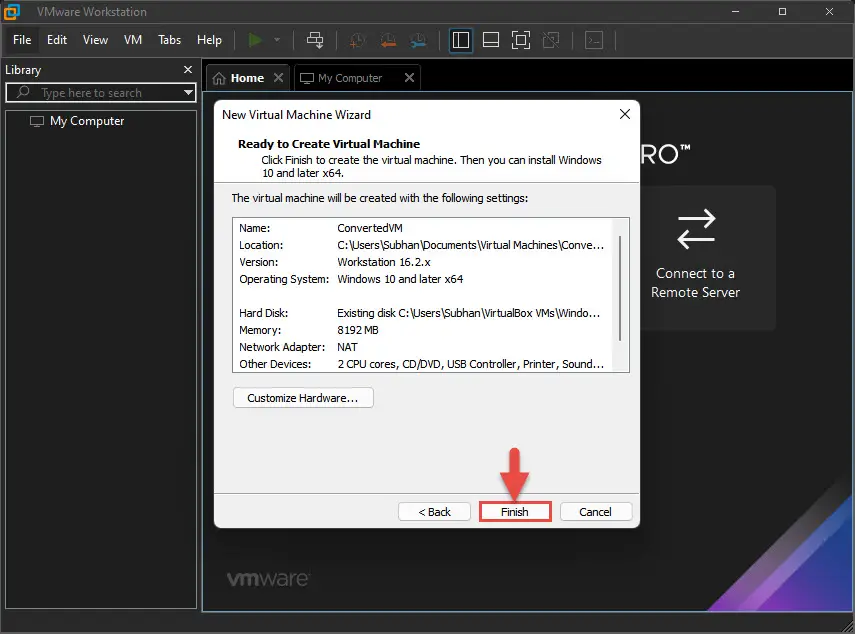Toggle the thumbnail bar view icon
The image size is (855, 634).
coord(491,40)
